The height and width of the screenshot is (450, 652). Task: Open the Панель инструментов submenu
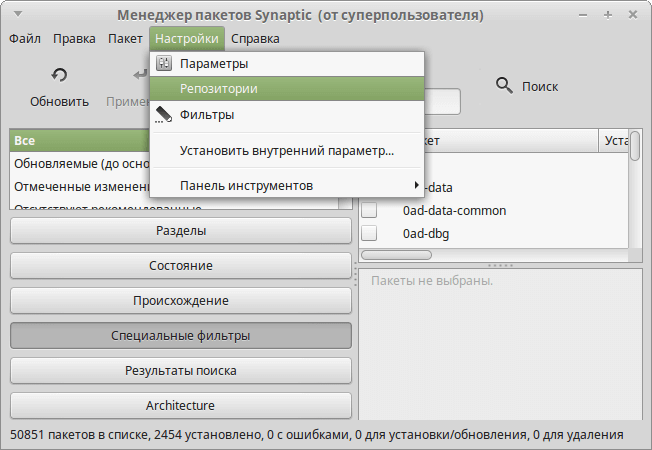(287, 185)
